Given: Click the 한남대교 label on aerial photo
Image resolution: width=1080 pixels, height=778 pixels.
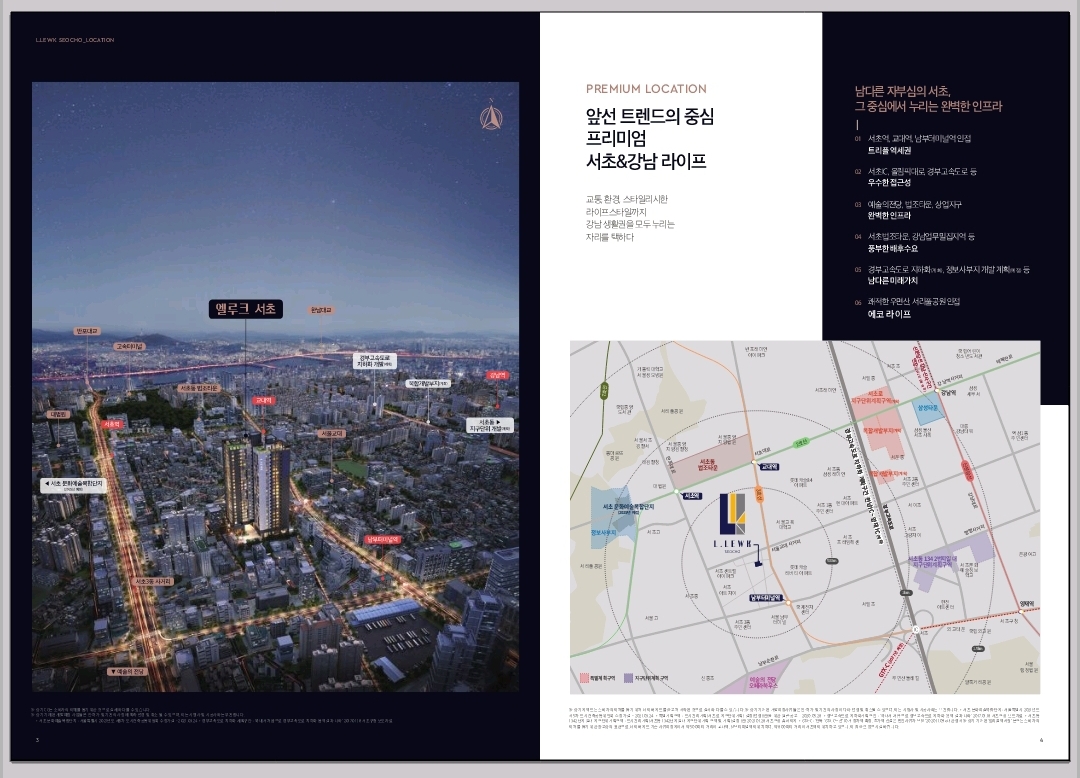Looking at the screenshot, I should point(321,310).
